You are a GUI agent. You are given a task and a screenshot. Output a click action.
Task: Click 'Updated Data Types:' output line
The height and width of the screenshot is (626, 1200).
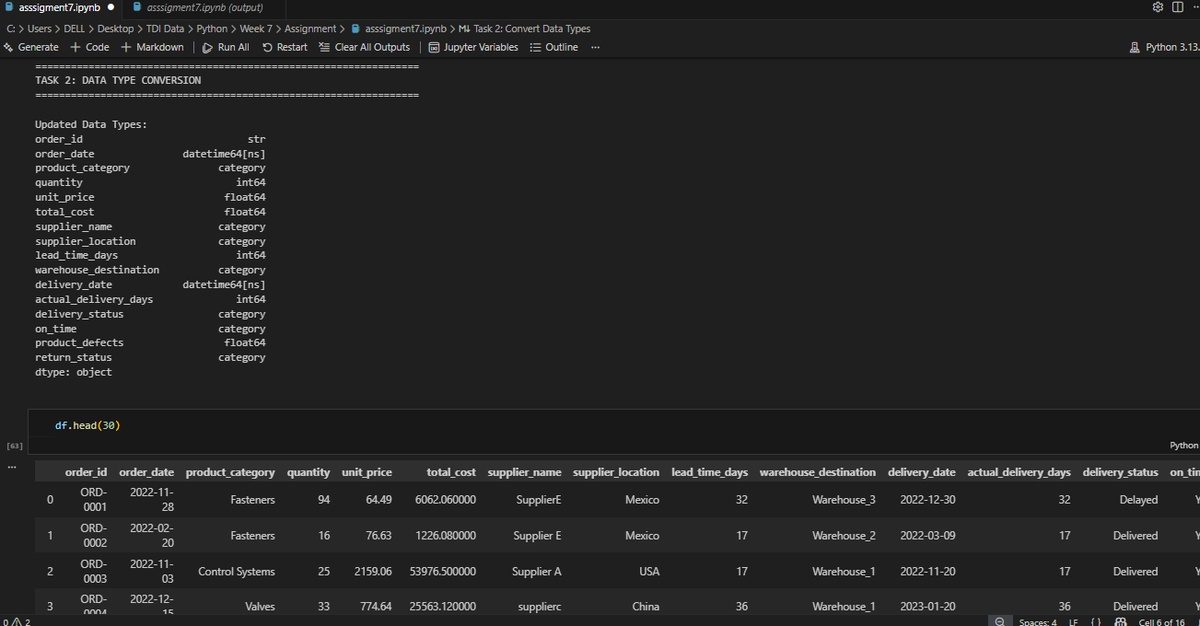coord(91,124)
